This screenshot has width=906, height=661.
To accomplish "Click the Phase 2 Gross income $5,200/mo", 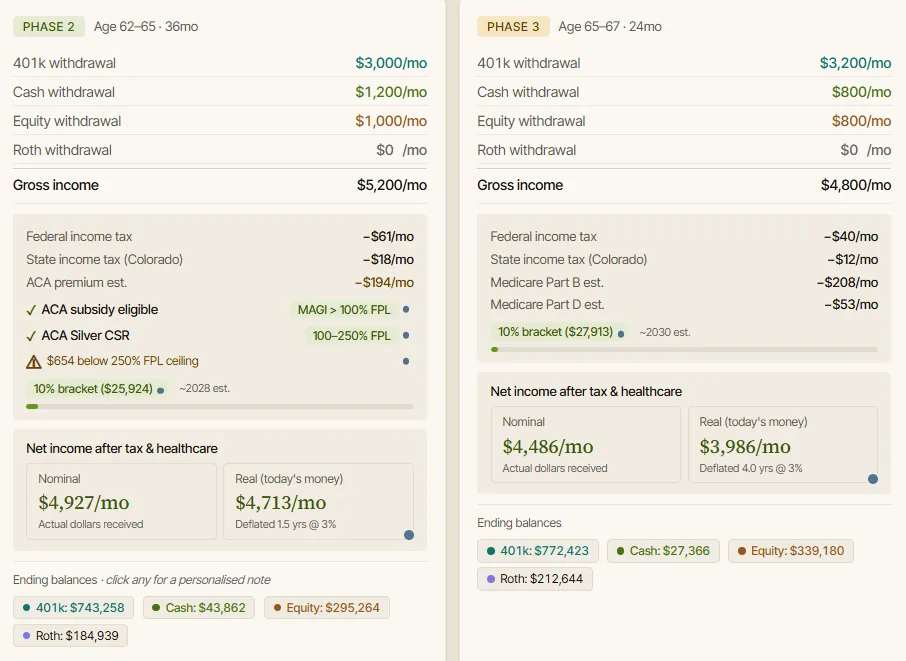I will (x=392, y=185).
